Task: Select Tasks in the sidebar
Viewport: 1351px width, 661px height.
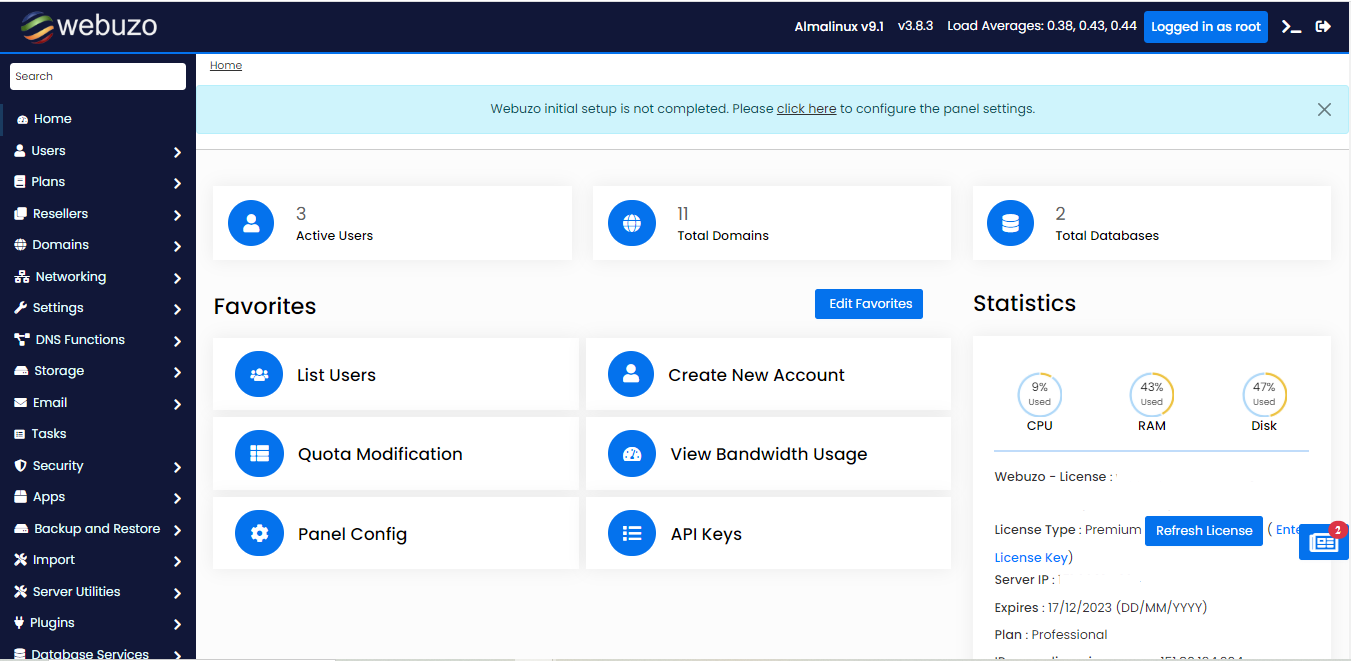Action: (48, 433)
